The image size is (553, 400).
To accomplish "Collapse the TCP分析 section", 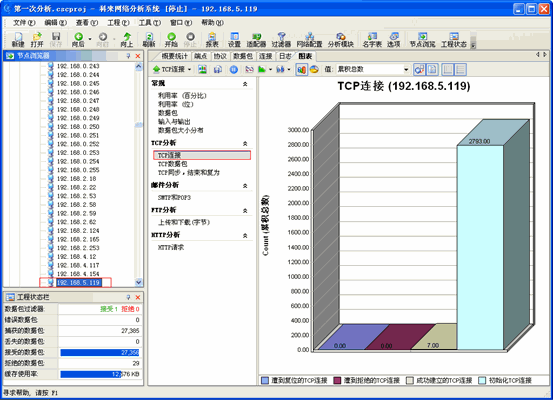I will pyautogui.click(x=245, y=144).
